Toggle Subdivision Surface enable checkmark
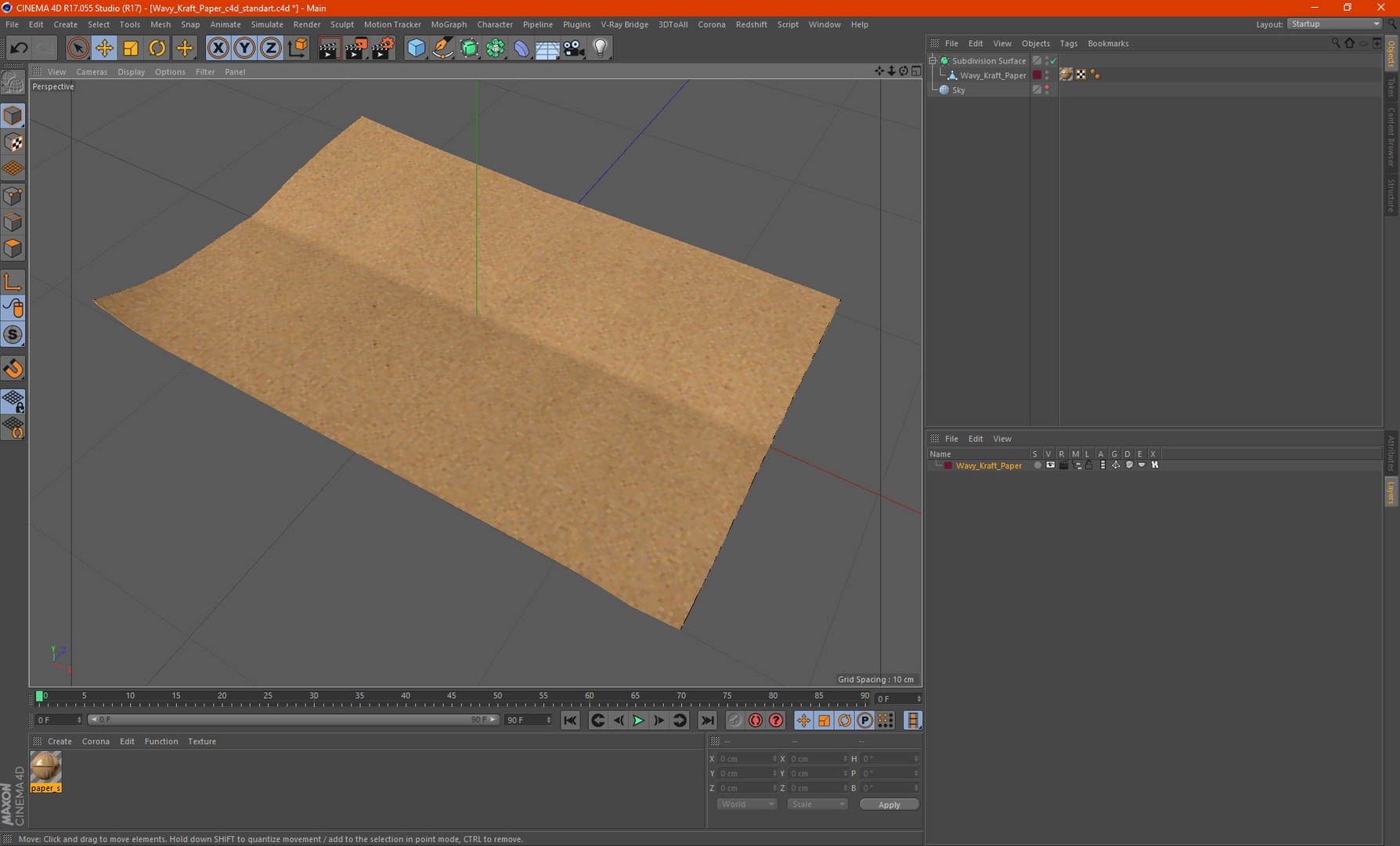 [1053, 61]
